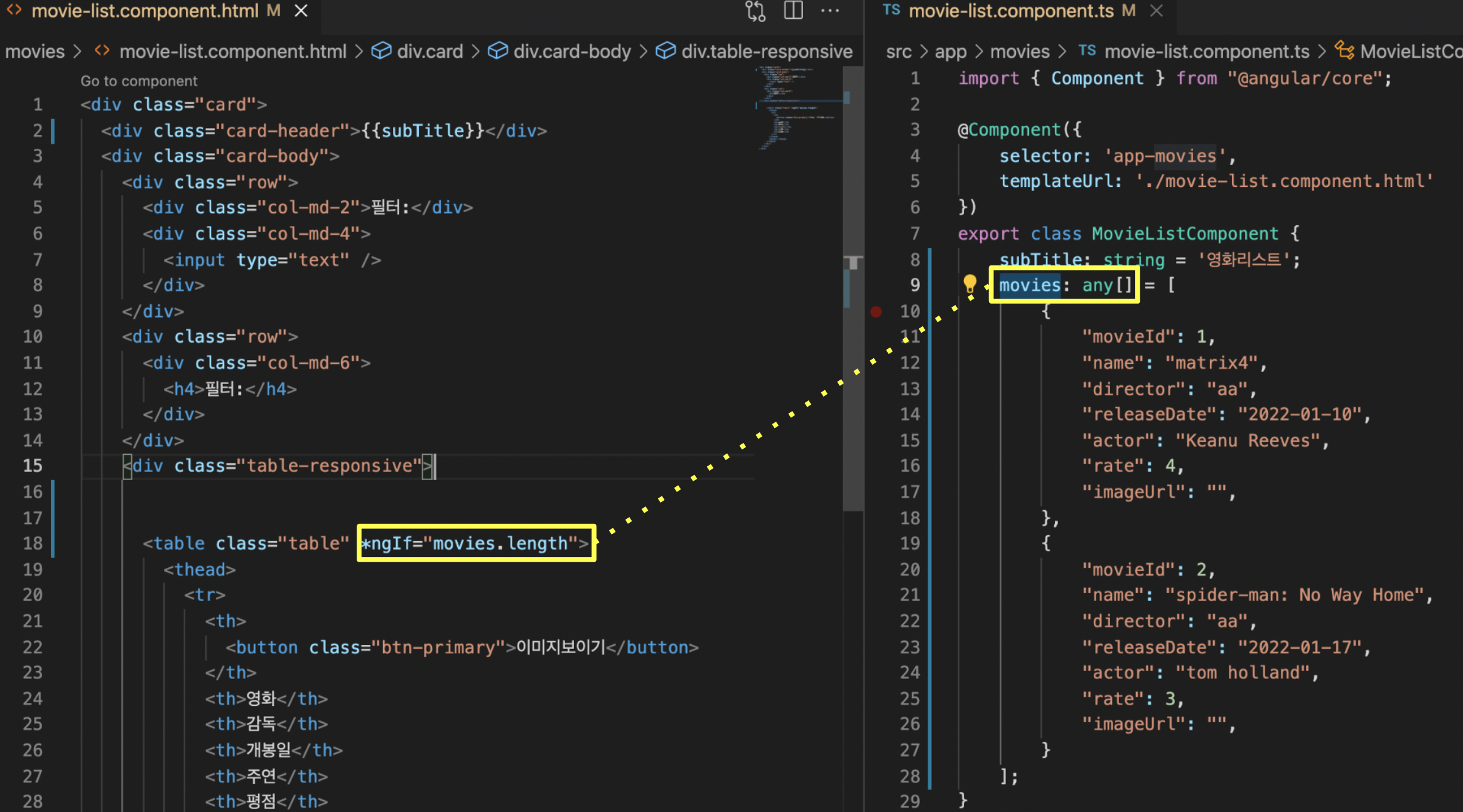Viewport: 1463px width, 812px height.
Task: Open the more actions ellipsis menu
Action: point(829,11)
